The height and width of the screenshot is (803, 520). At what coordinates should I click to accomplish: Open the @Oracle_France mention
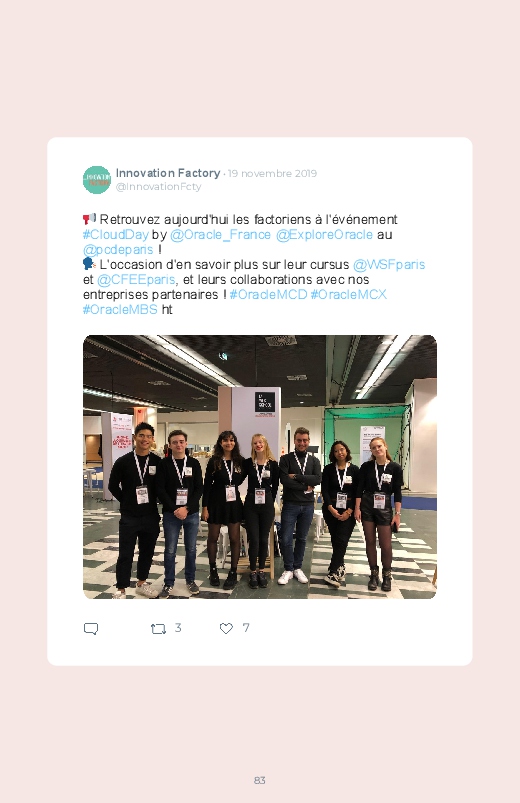[x=220, y=235]
